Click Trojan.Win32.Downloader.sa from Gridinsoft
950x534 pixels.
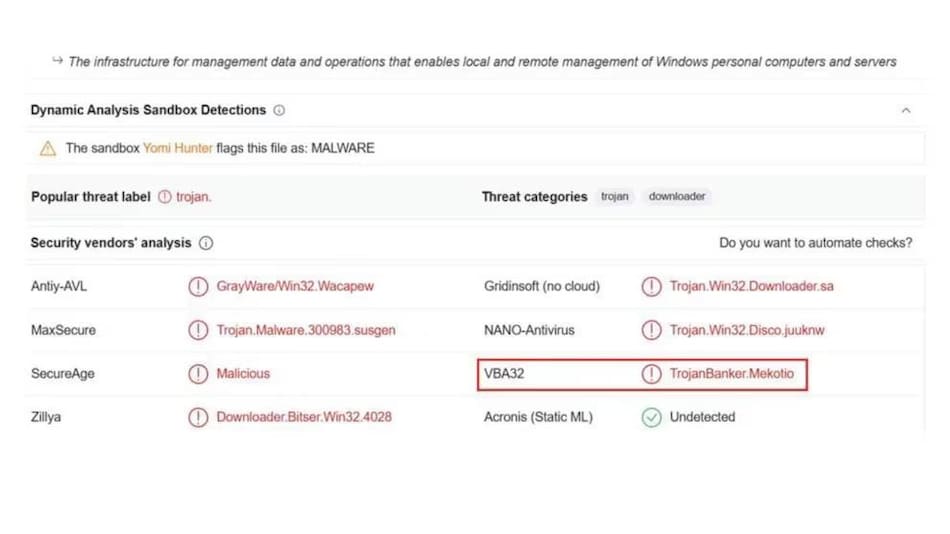(751, 287)
